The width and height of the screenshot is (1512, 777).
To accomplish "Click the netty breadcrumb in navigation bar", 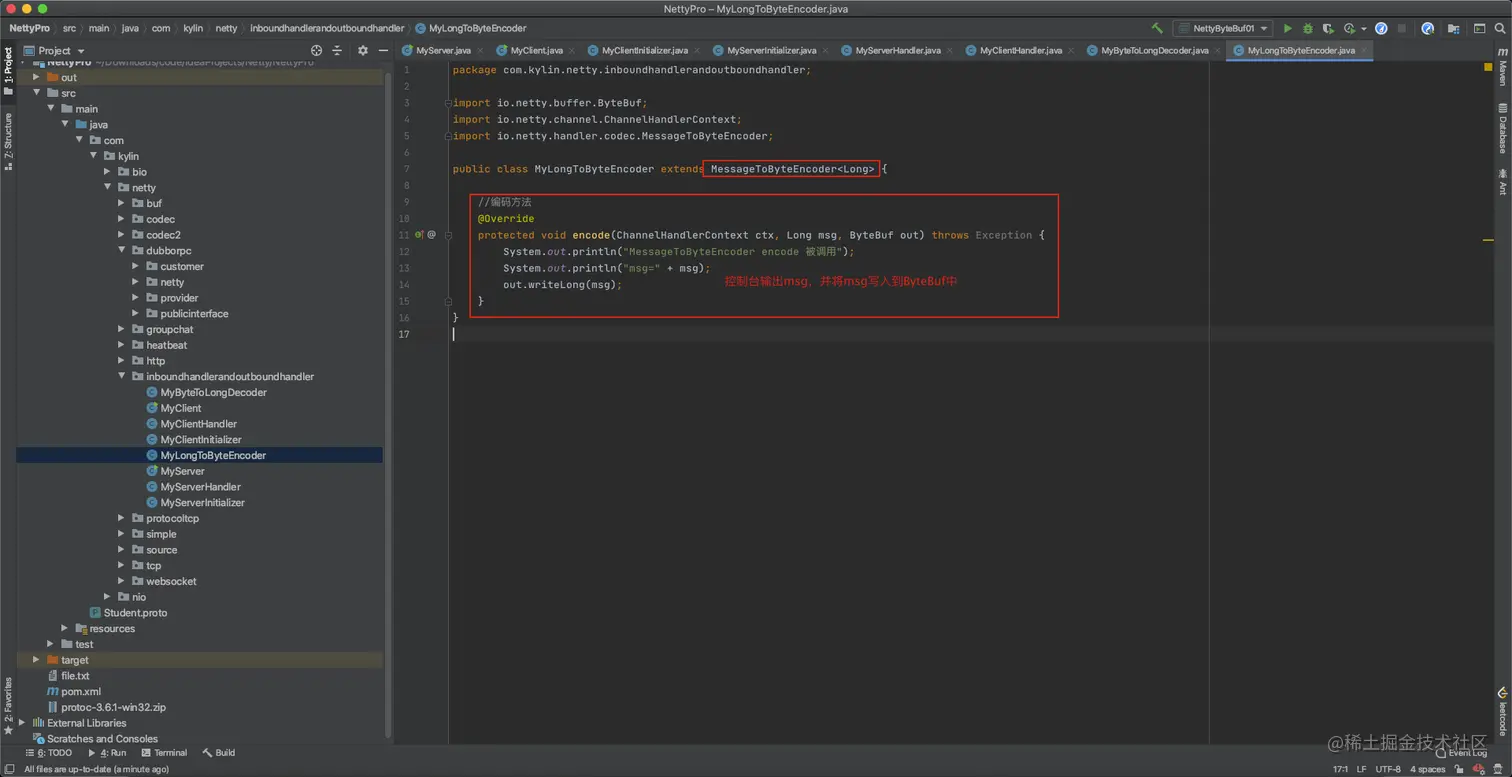I will click(226, 28).
